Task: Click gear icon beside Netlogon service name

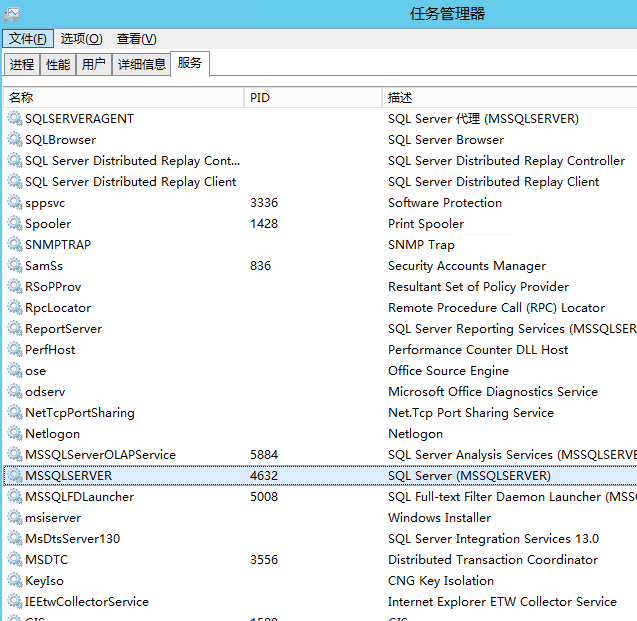Action: point(15,433)
